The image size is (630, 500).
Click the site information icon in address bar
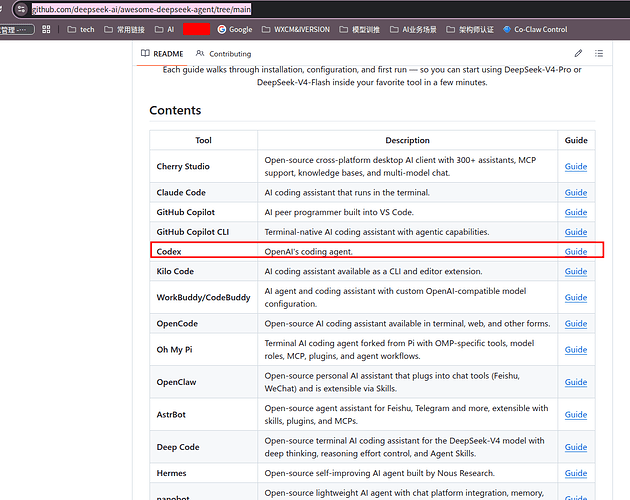(21, 9)
